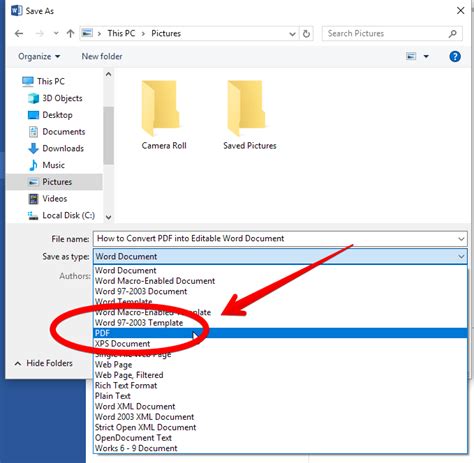Click the Forward navigation arrow
Viewport: 474px width, 463px height.
[x=39, y=33]
